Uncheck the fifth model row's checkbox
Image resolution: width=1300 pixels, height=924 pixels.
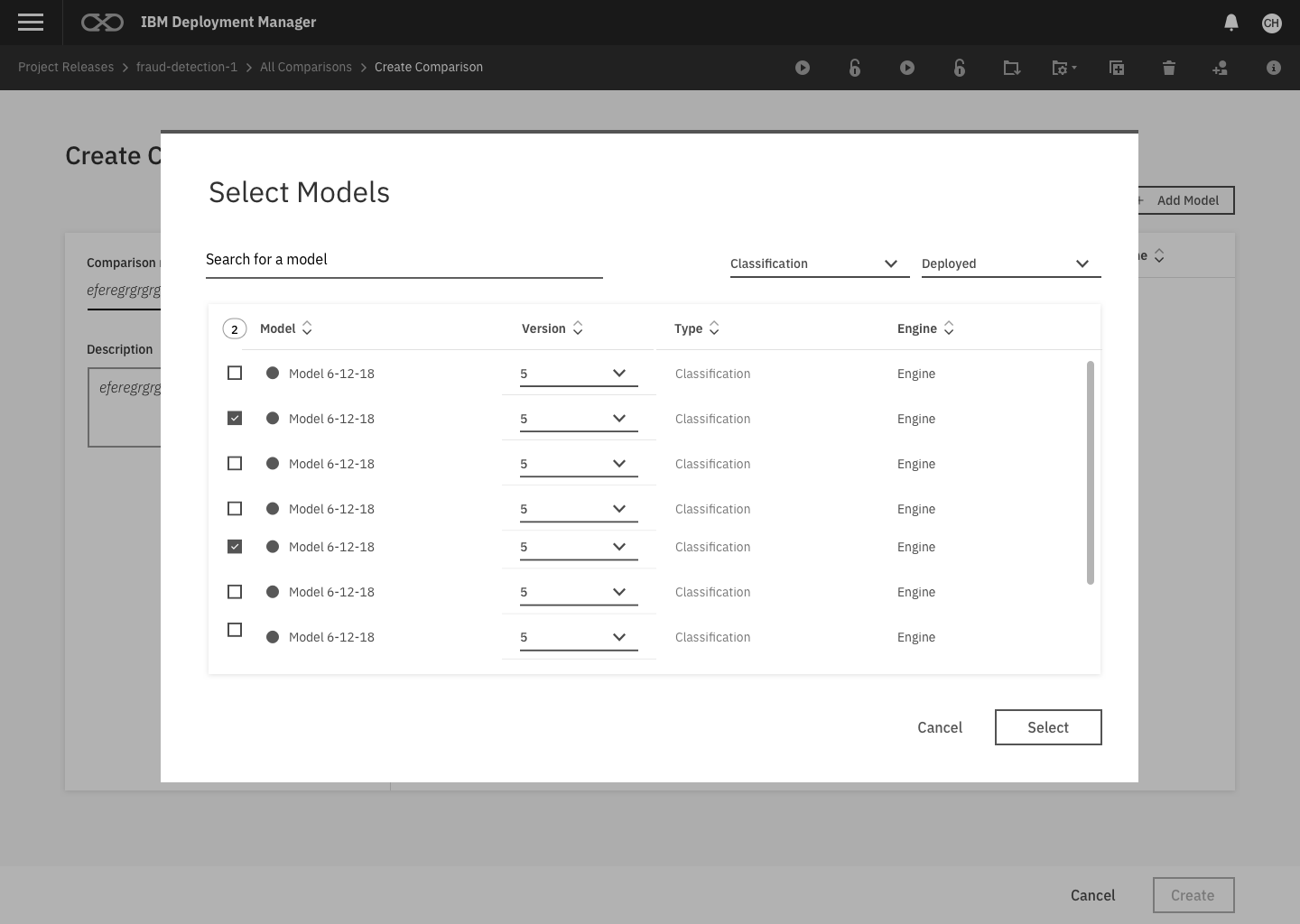(235, 546)
